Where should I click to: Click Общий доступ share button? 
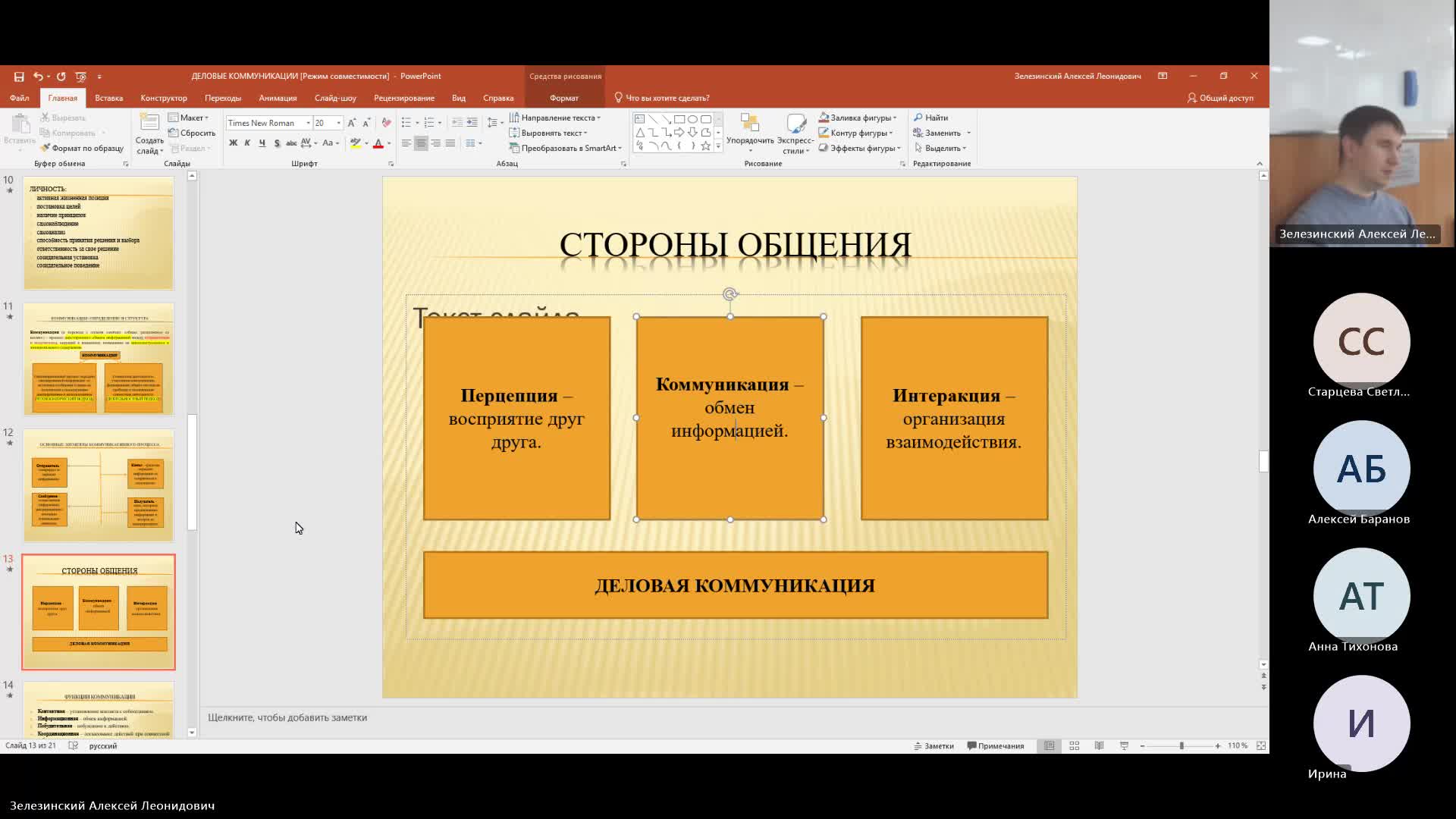1220,98
